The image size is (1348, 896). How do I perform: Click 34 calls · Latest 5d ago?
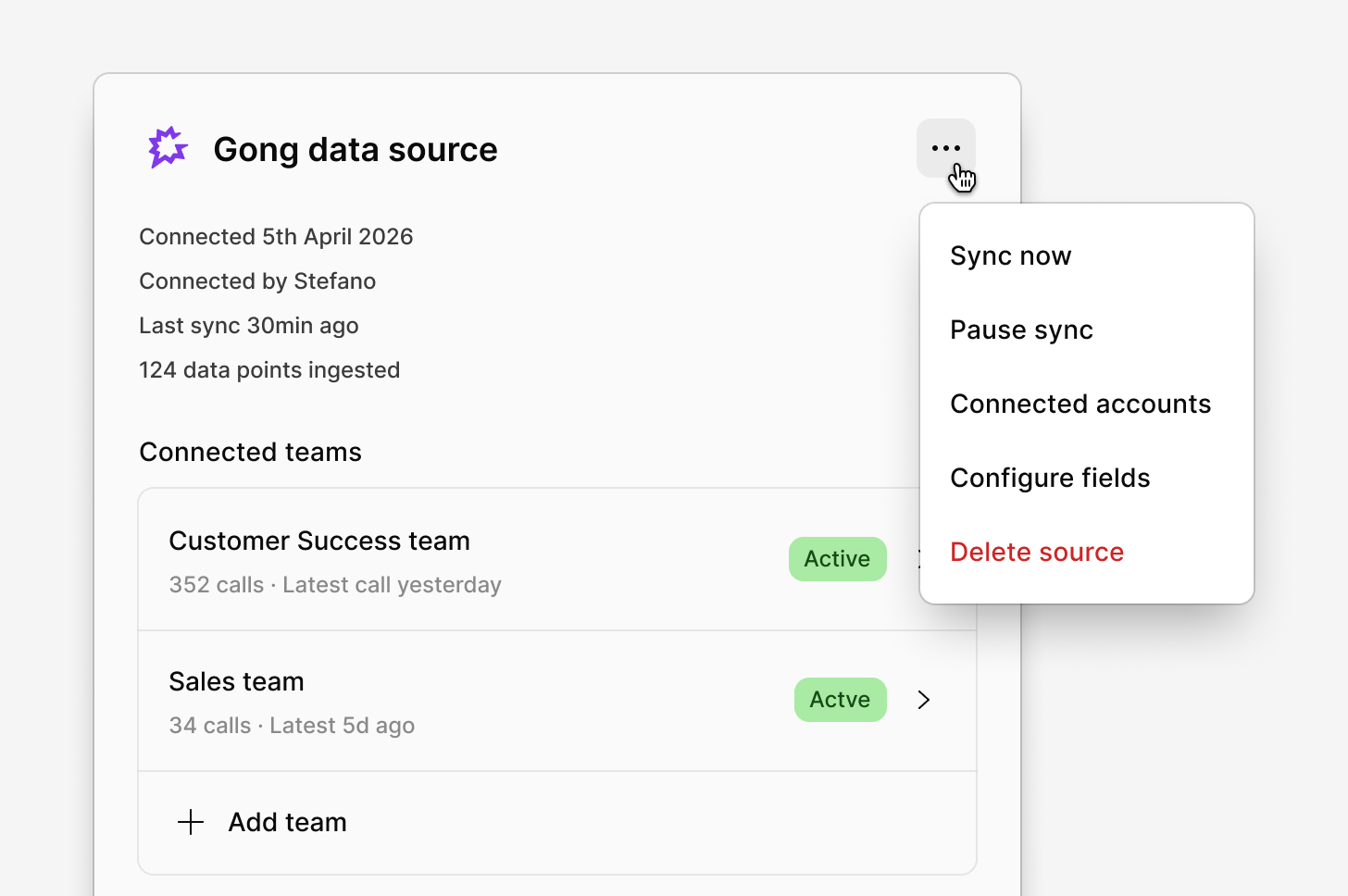pyautogui.click(x=292, y=726)
